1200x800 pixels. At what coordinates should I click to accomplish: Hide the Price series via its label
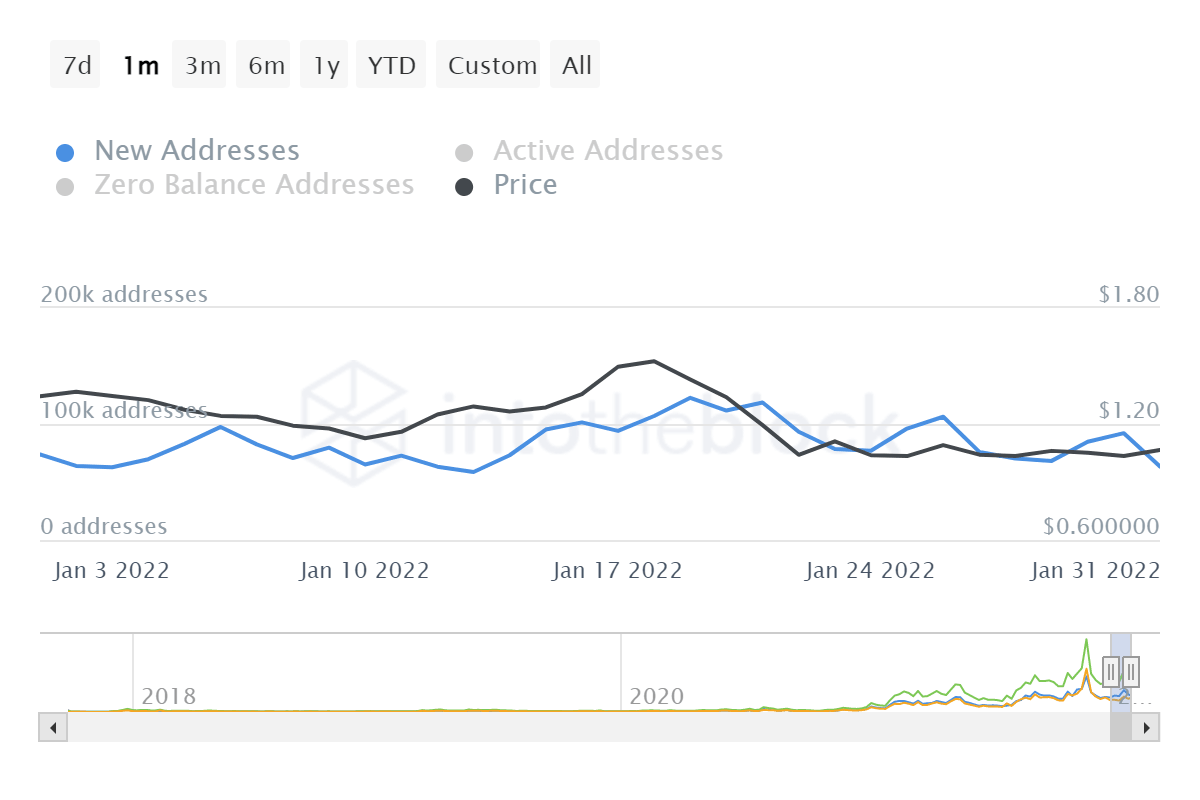[x=525, y=185]
